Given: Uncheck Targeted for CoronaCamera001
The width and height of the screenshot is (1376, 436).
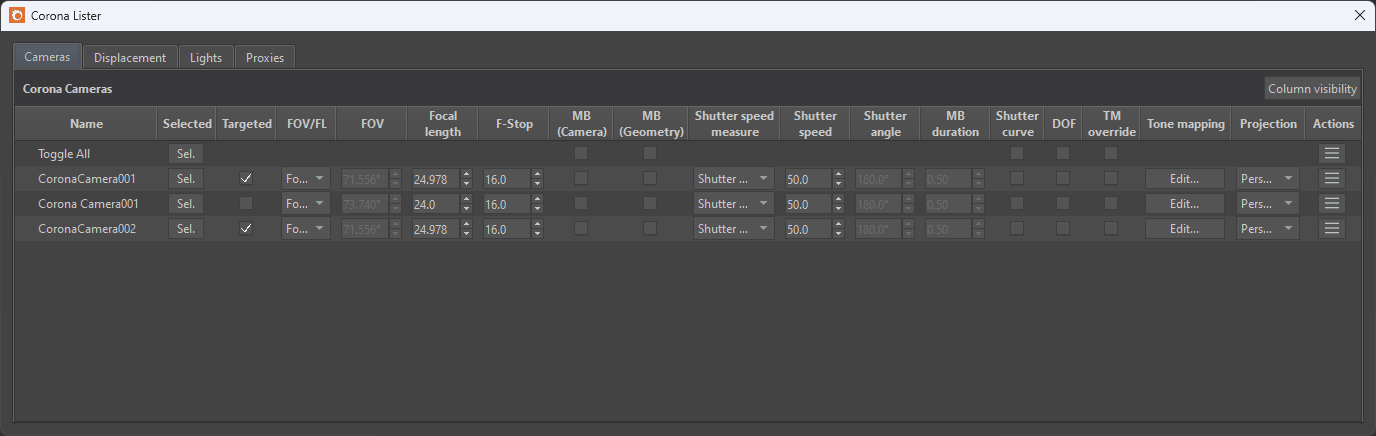Looking at the screenshot, I should point(246,179).
